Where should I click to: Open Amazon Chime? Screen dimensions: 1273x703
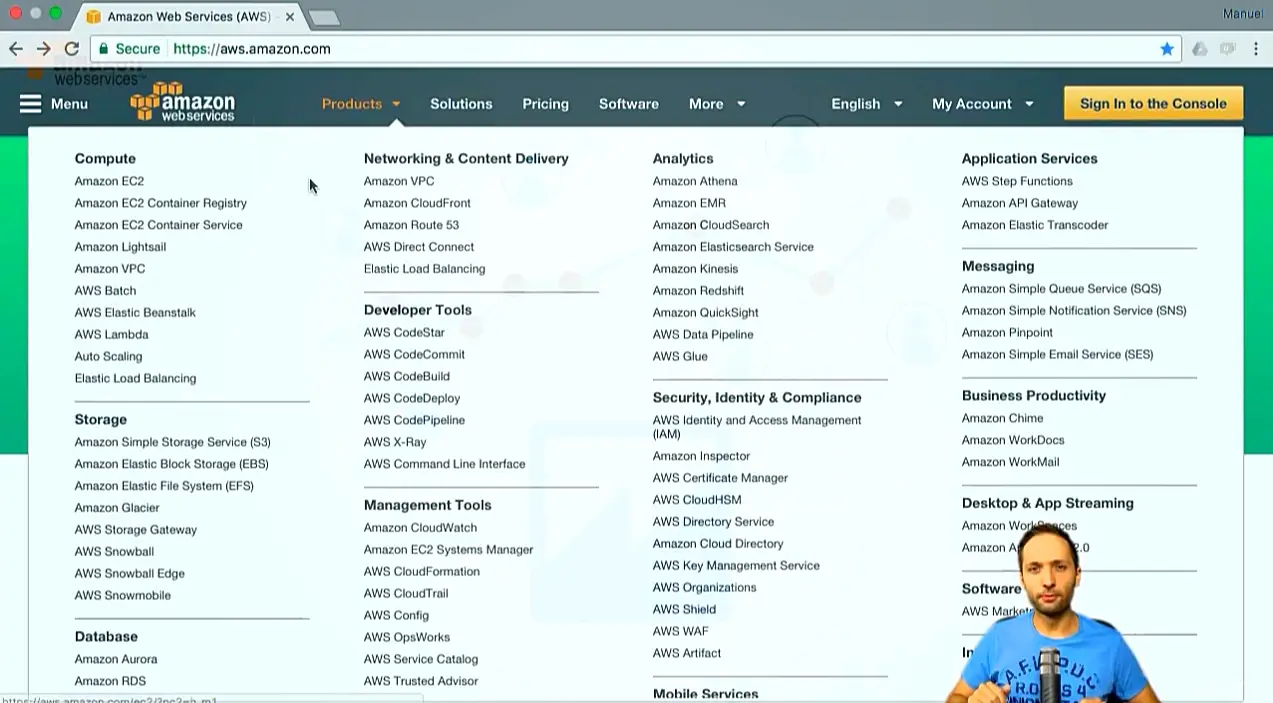1002,419
